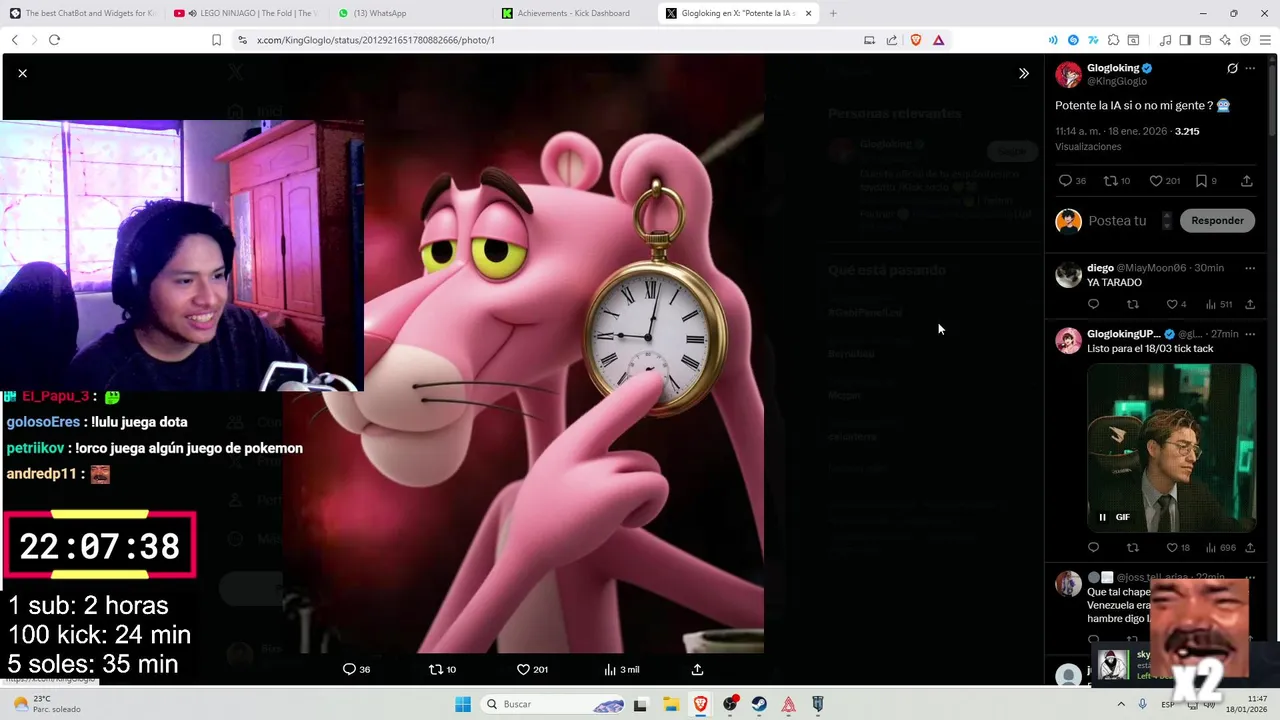Open Brave Shields lion icon
This screenshot has width=1280, height=720.
click(915, 40)
